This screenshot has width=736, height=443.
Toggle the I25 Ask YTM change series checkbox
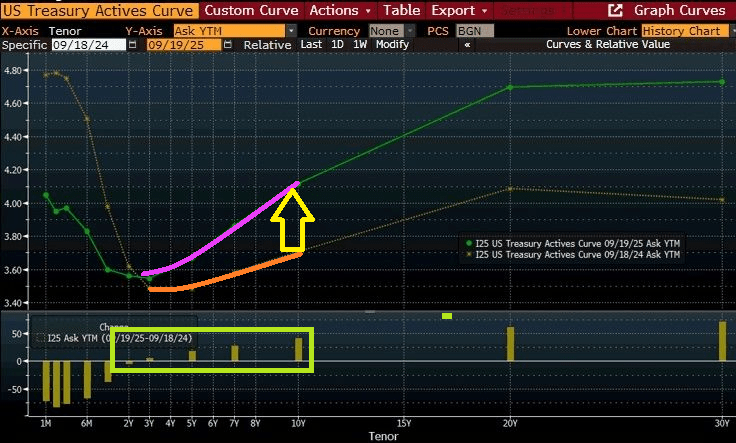coord(40,339)
